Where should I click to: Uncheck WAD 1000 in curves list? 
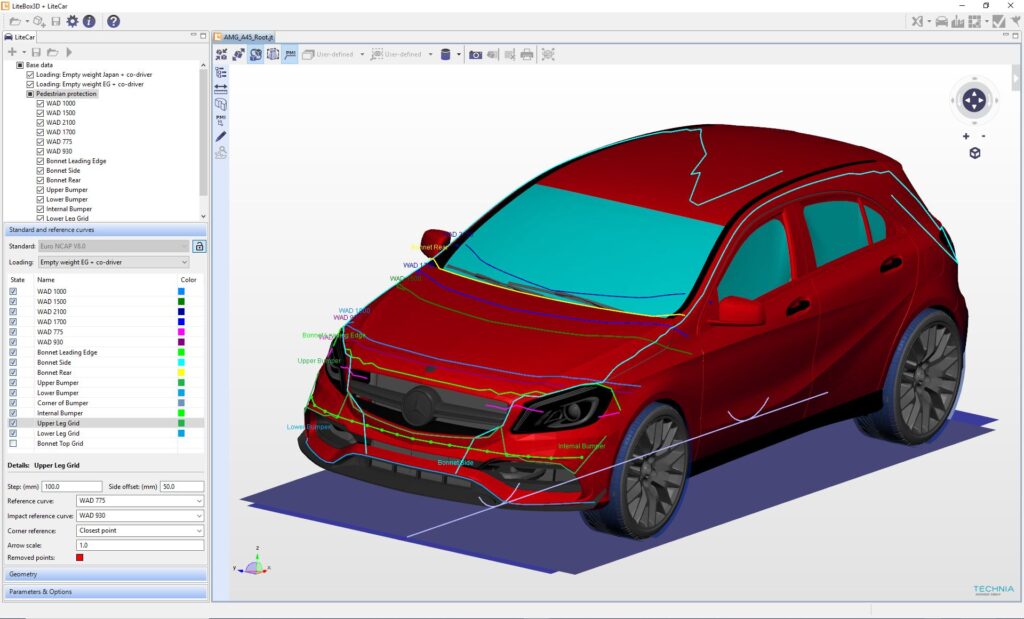click(13, 291)
